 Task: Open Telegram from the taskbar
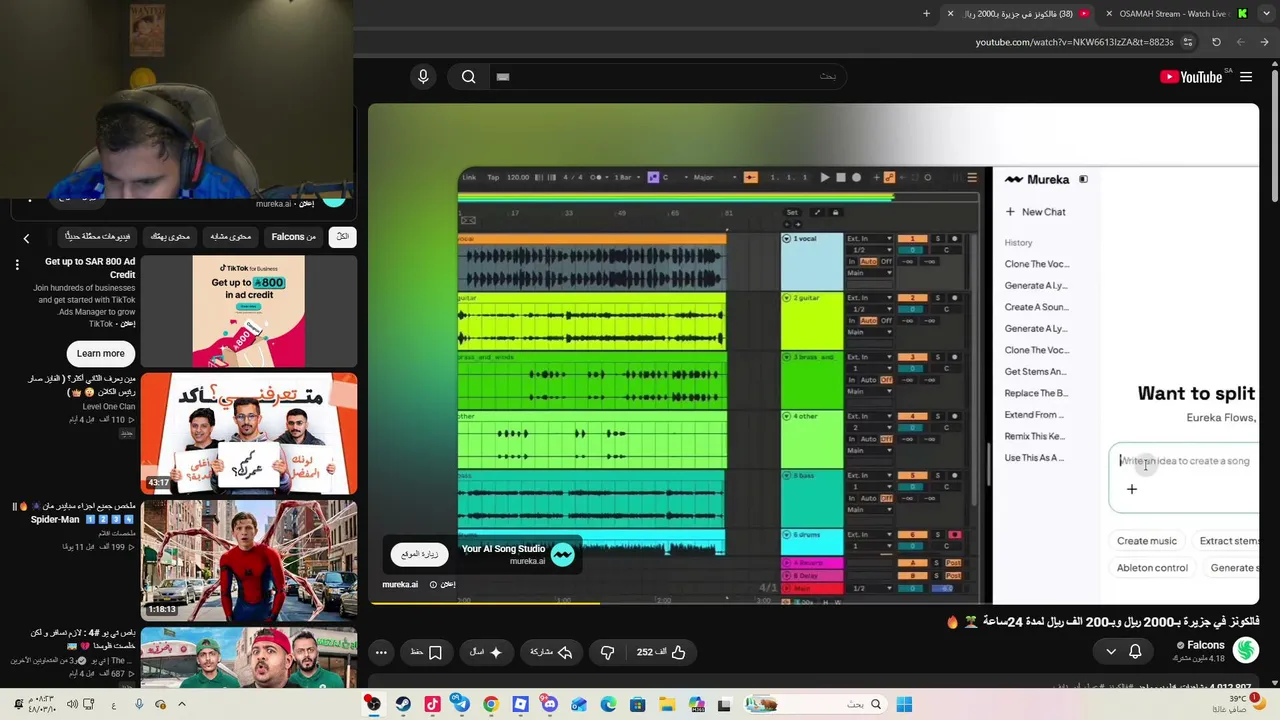tap(461, 704)
